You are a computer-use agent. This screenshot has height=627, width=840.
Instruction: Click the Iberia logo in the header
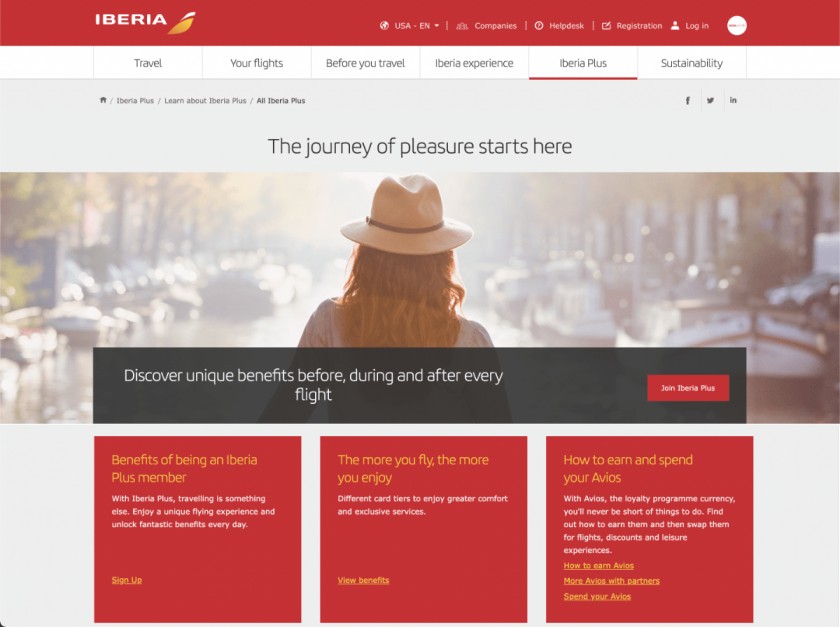click(146, 22)
